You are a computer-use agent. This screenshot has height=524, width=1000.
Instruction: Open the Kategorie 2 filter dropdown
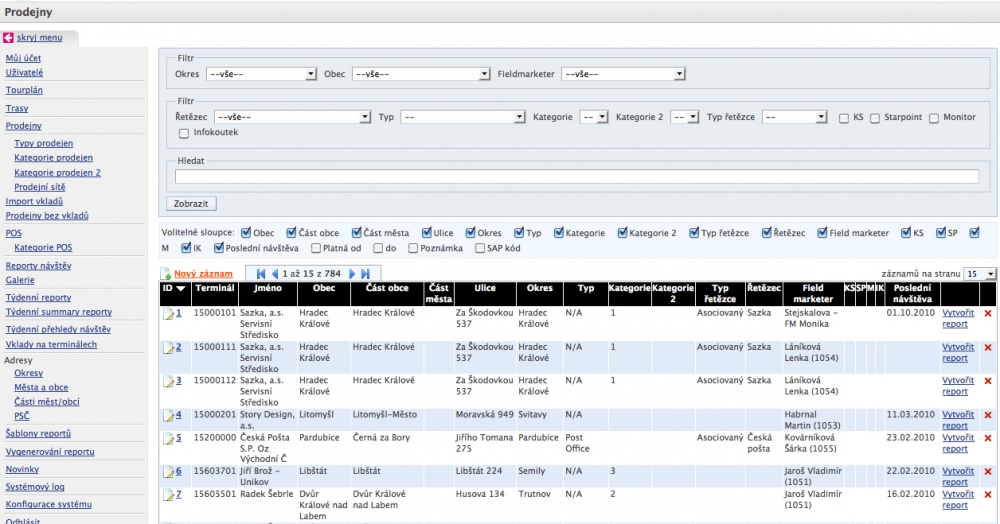[x=685, y=117]
